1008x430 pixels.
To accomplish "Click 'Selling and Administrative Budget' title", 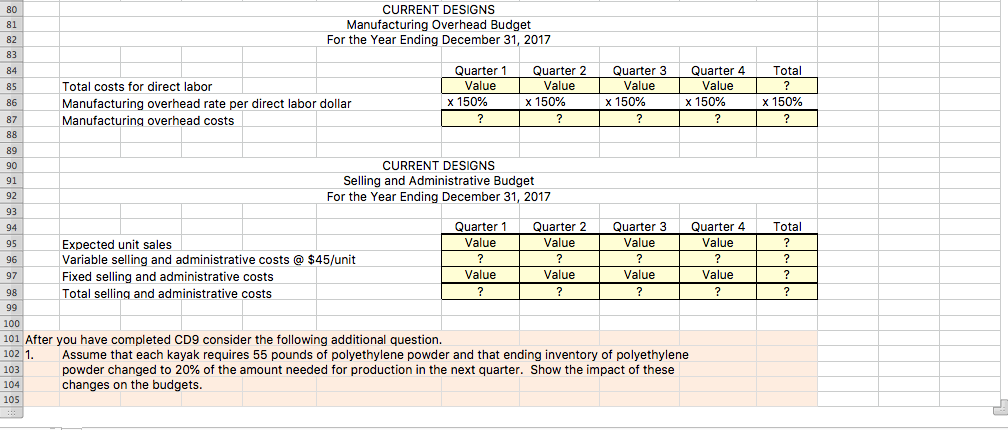I will click(x=438, y=181).
